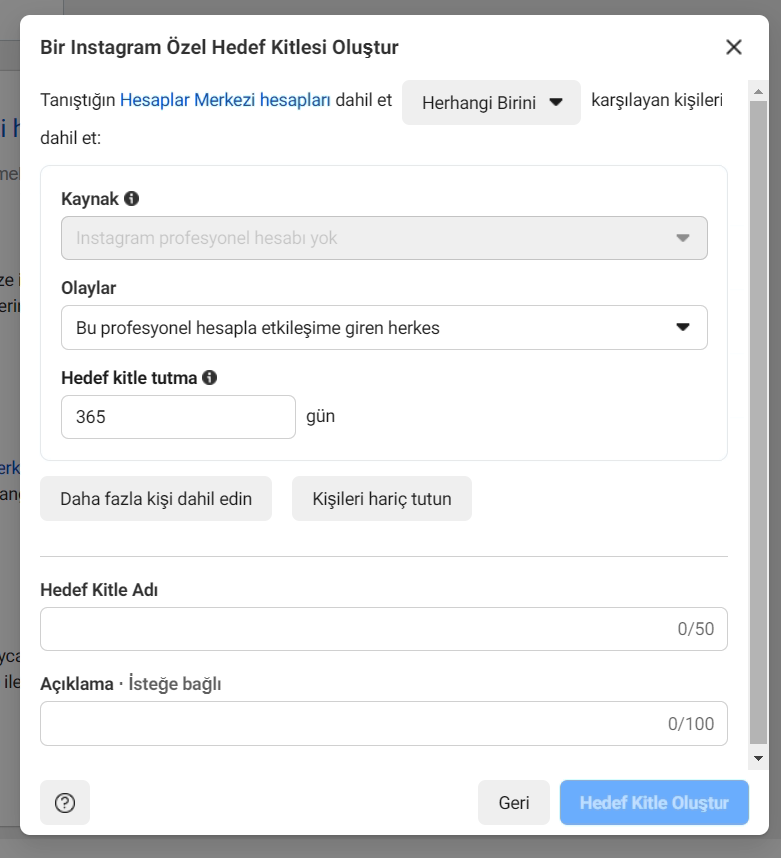Click the dialog scrollbar down arrow

758,758
